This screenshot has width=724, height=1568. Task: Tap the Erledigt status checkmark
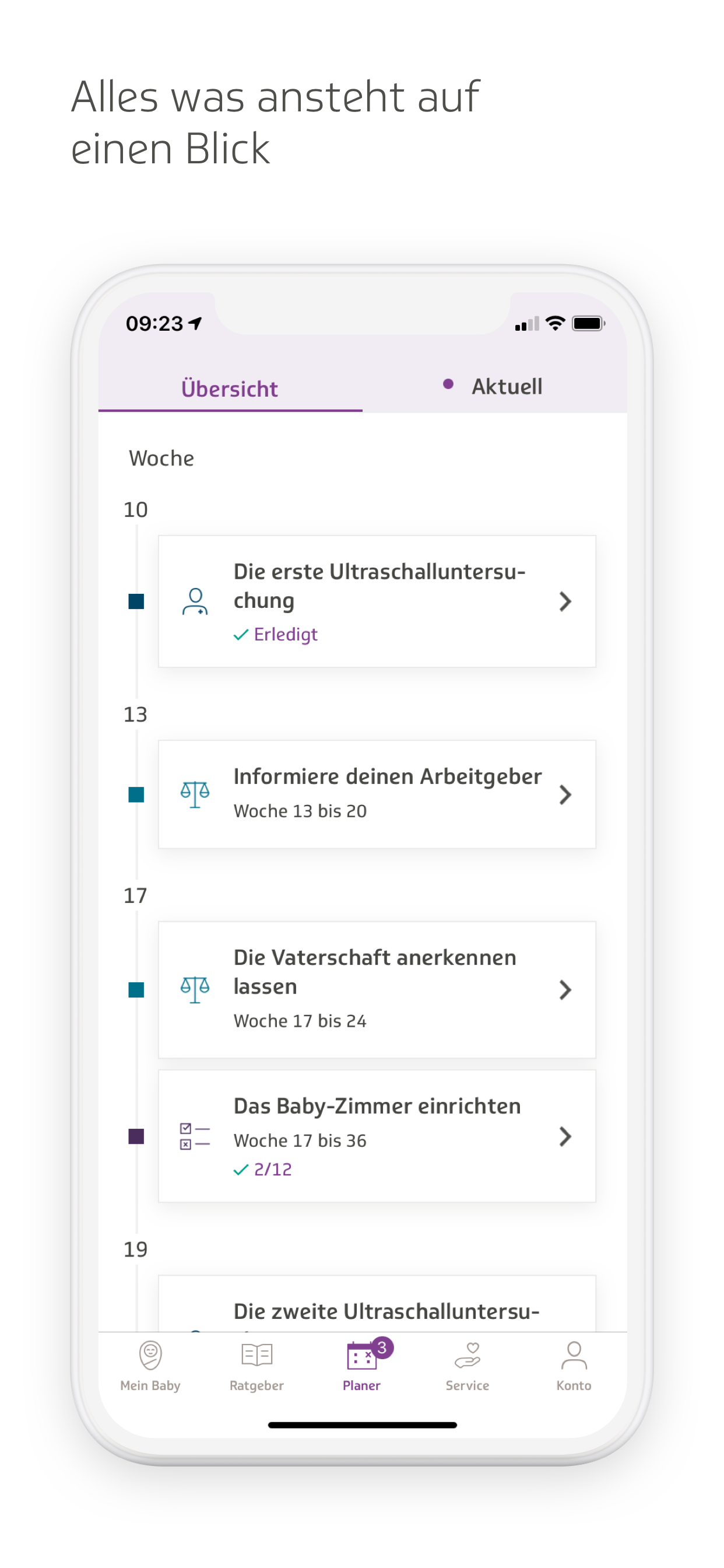[241, 635]
